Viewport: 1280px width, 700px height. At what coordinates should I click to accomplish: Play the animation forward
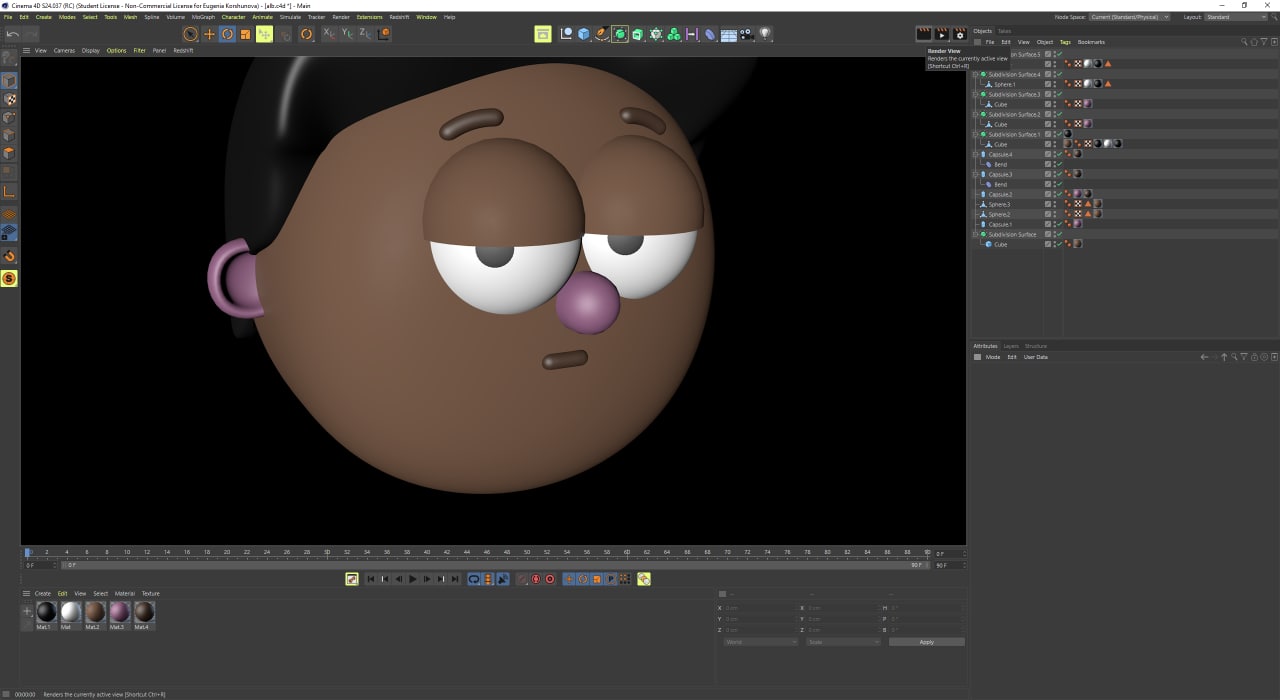click(412, 579)
